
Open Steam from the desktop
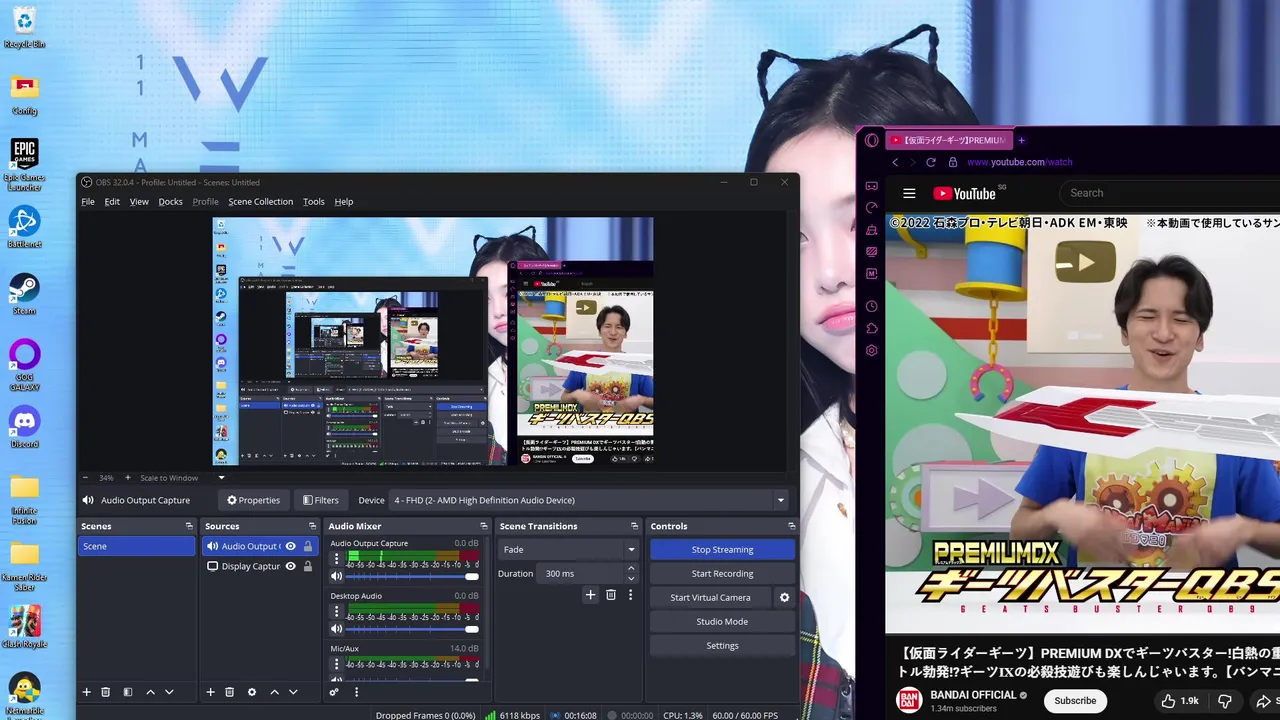[x=24, y=294]
